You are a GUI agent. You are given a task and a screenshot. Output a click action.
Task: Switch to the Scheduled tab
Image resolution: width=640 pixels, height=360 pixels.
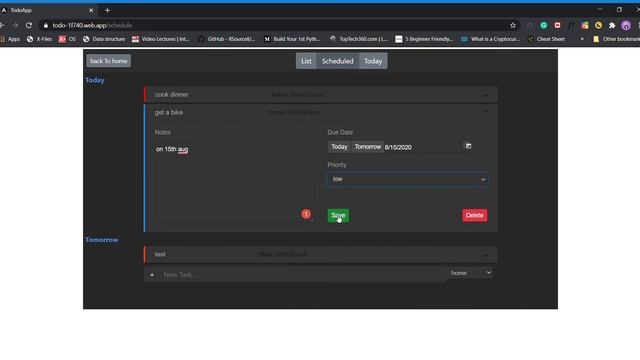pyautogui.click(x=338, y=61)
